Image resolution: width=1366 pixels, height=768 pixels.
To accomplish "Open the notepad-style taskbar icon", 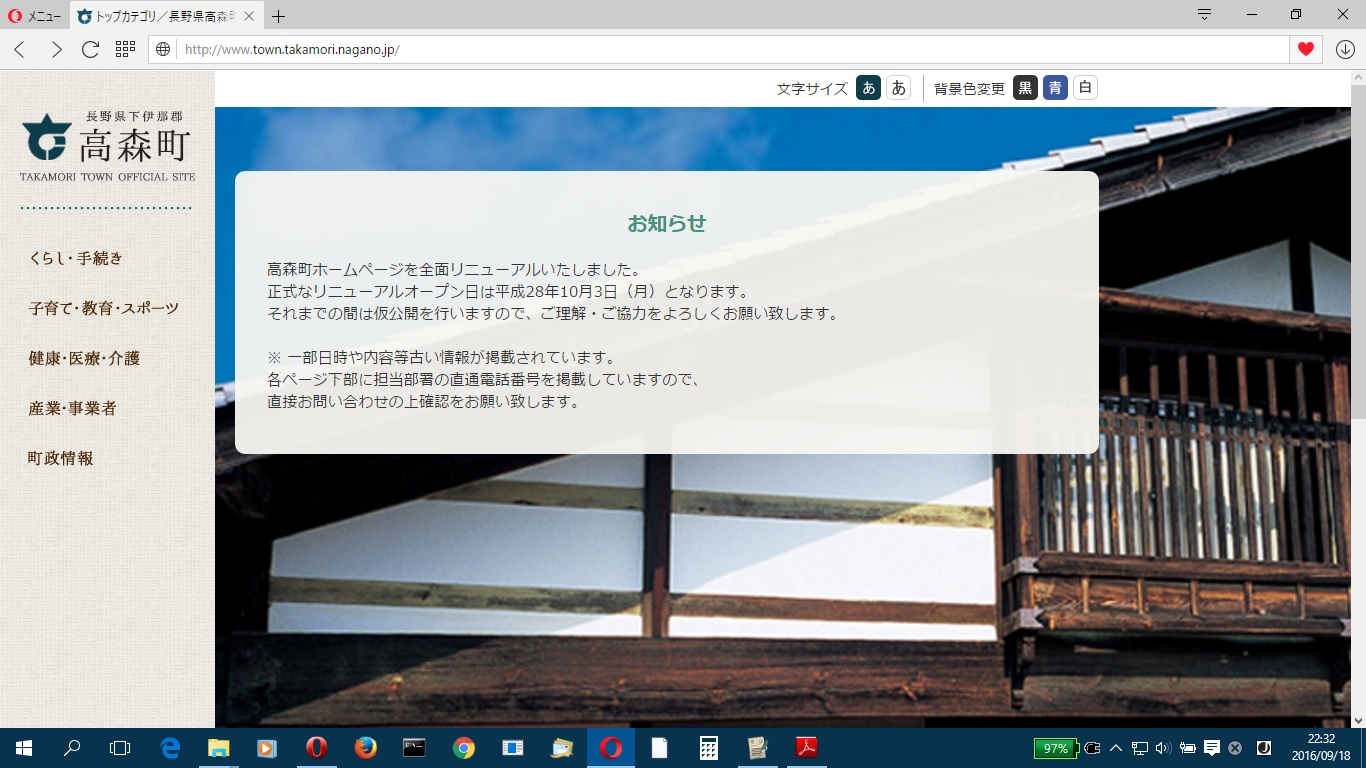I will (757, 748).
